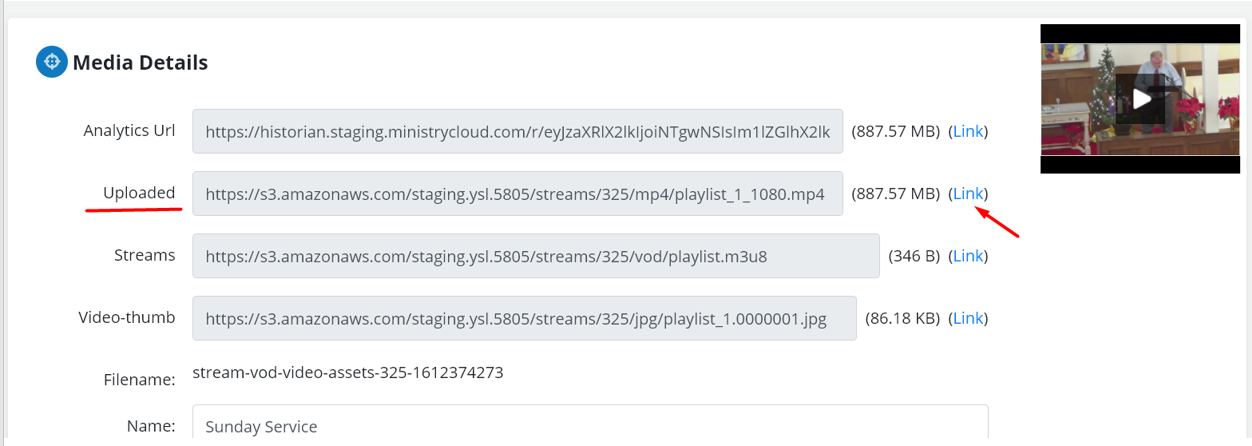1252x446 pixels.
Task: Click the Media Details heading text
Action: point(140,63)
